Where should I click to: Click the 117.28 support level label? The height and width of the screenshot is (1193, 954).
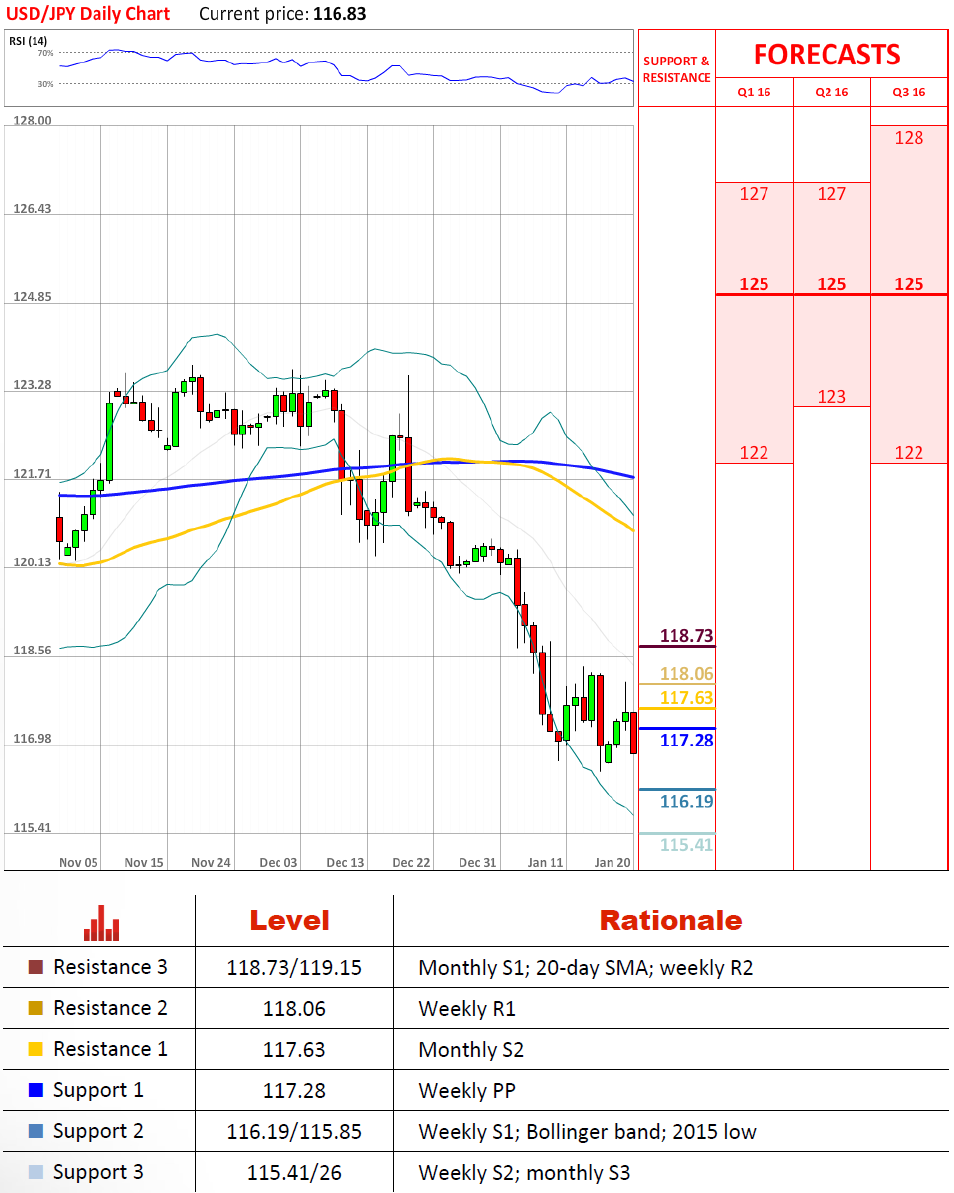(686, 740)
